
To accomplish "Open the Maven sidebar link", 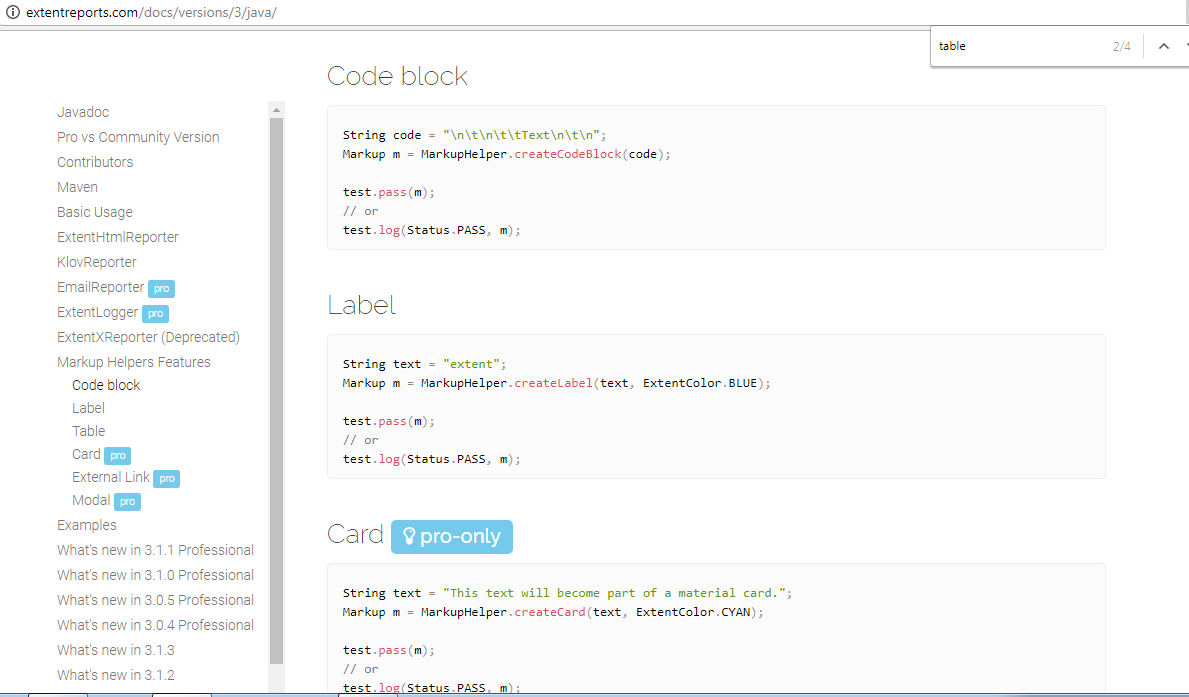I will [x=77, y=187].
